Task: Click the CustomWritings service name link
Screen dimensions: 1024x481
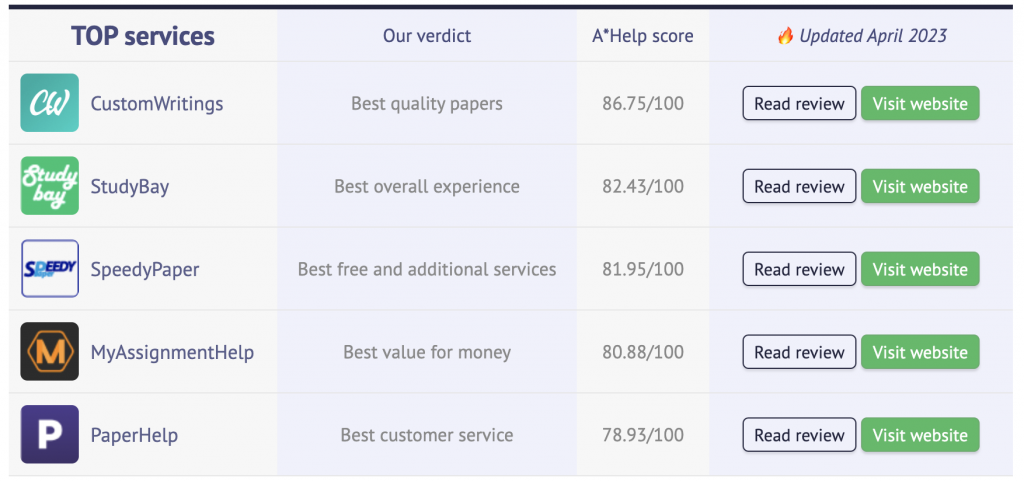Action: coord(157,104)
